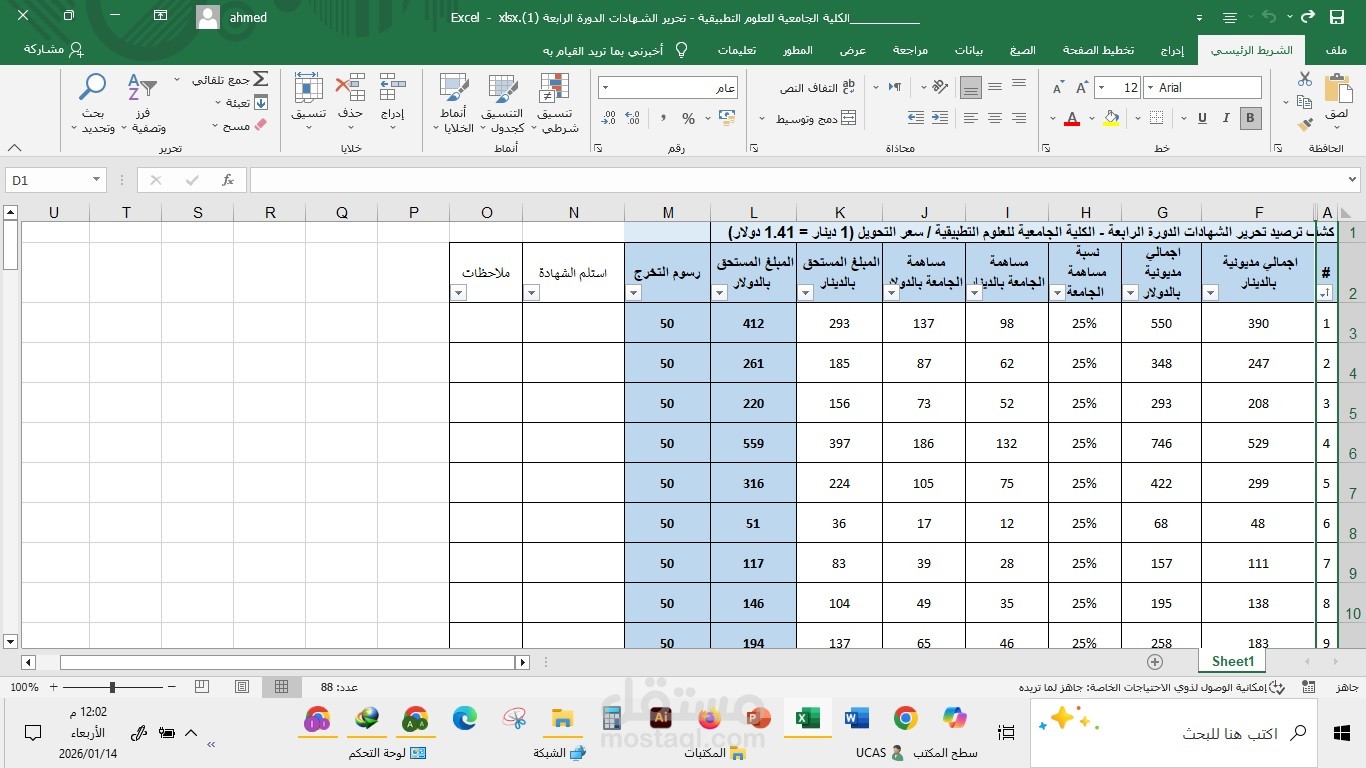Open the filter dropdown on ملاحظات column

click(x=459, y=292)
